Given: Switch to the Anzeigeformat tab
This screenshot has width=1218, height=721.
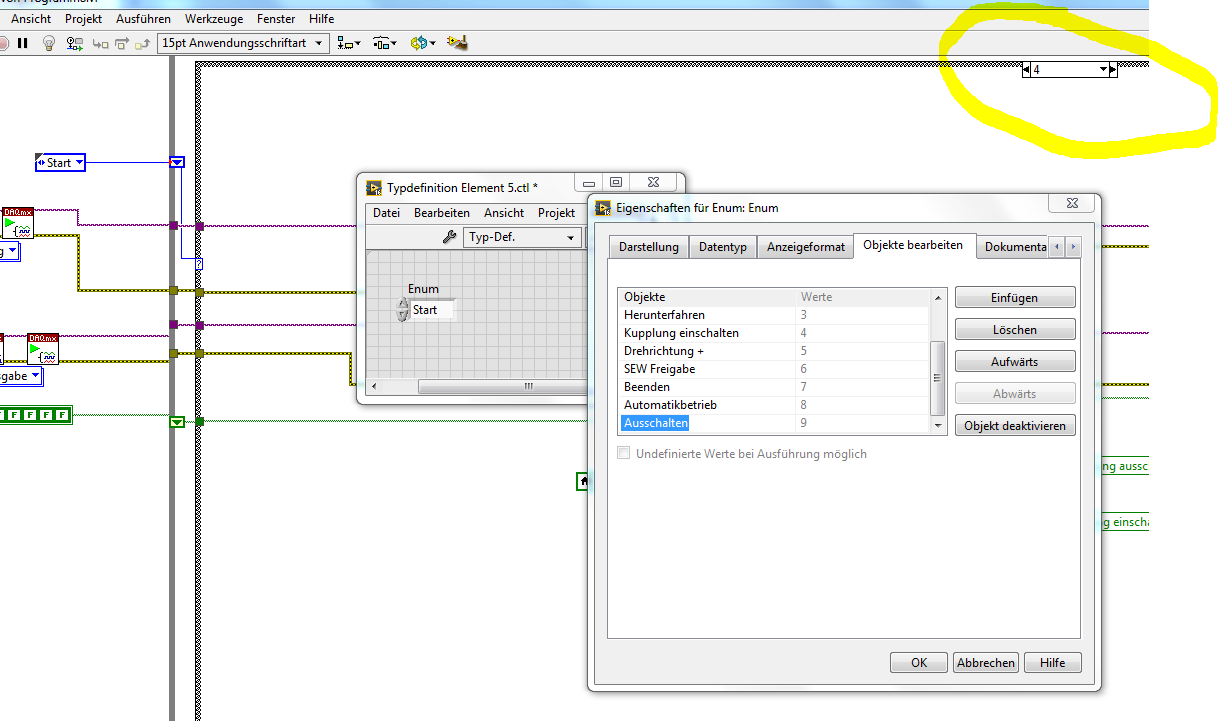Looking at the screenshot, I should click(x=806, y=247).
